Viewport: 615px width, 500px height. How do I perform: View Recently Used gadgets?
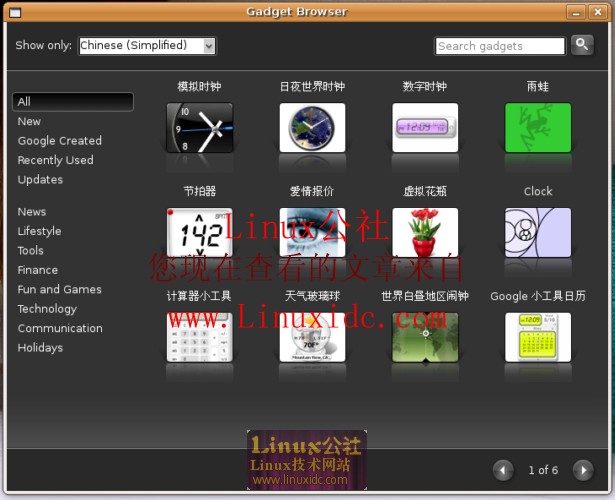coord(55,160)
